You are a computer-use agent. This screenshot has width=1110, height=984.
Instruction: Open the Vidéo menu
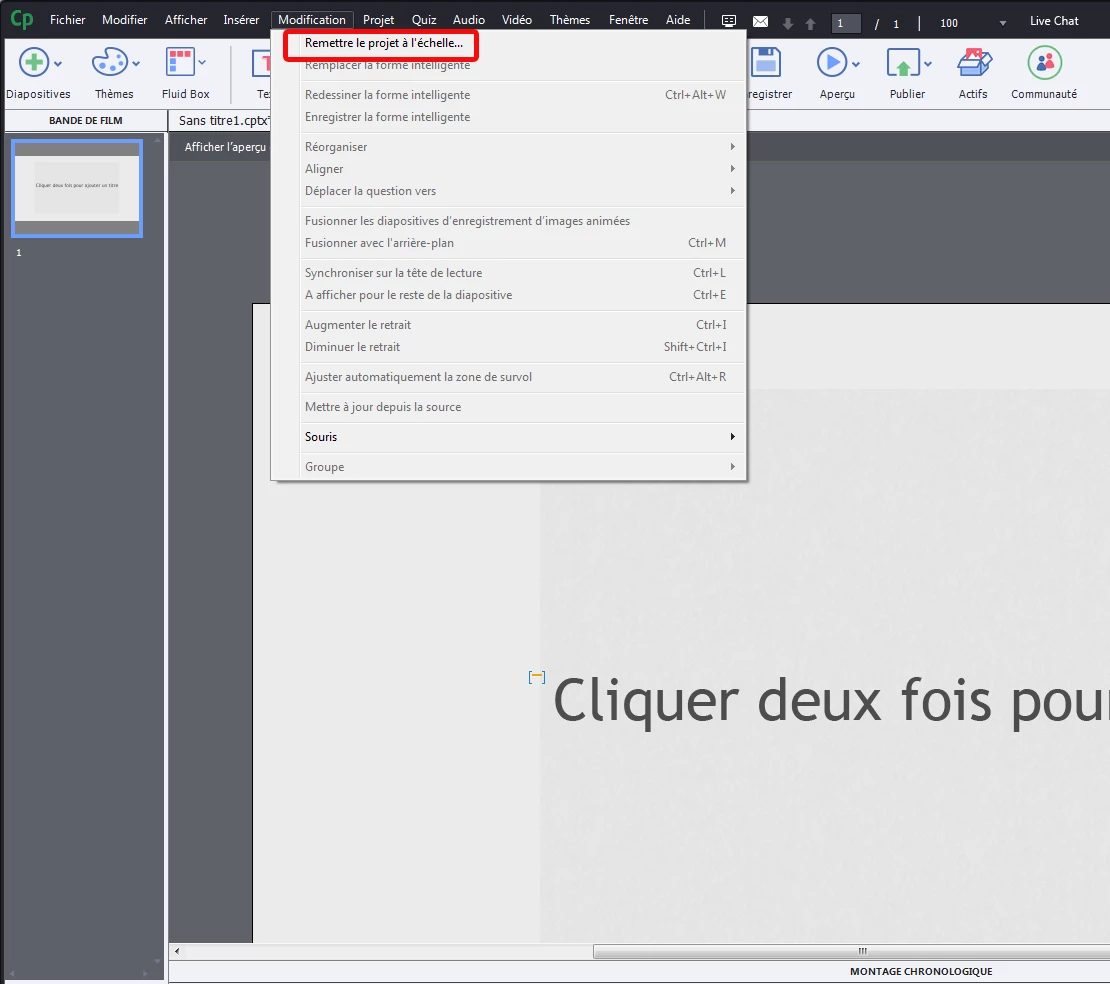point(517,20)
